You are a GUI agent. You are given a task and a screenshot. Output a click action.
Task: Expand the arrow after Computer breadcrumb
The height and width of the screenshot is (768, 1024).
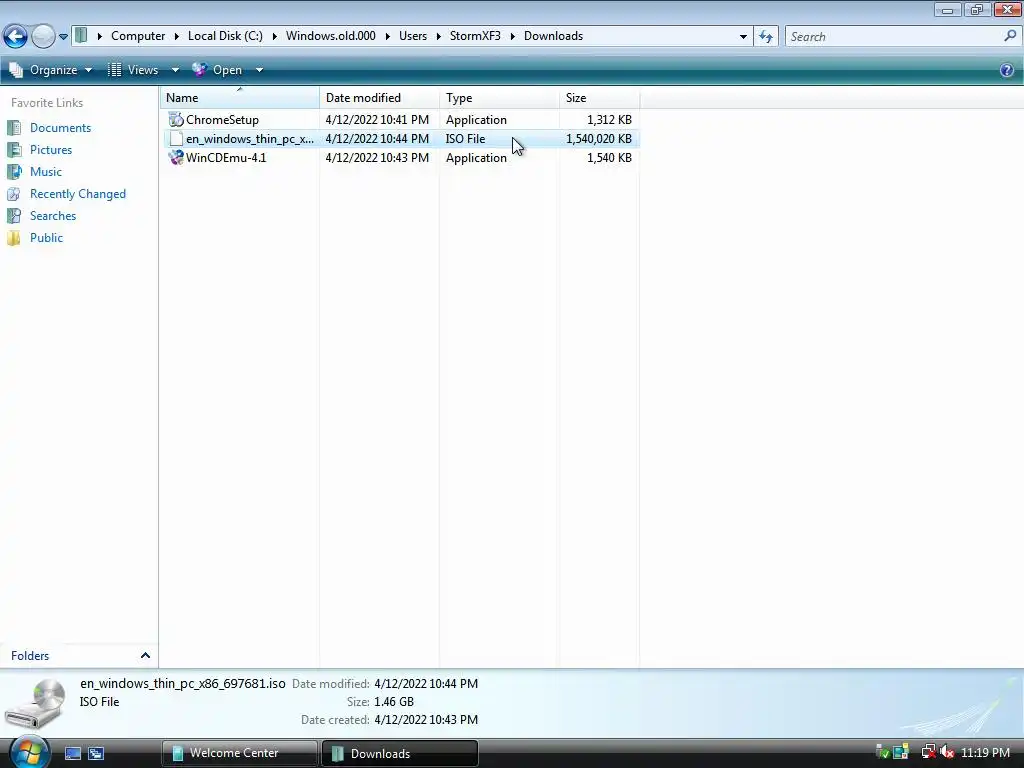coord(176,36)
